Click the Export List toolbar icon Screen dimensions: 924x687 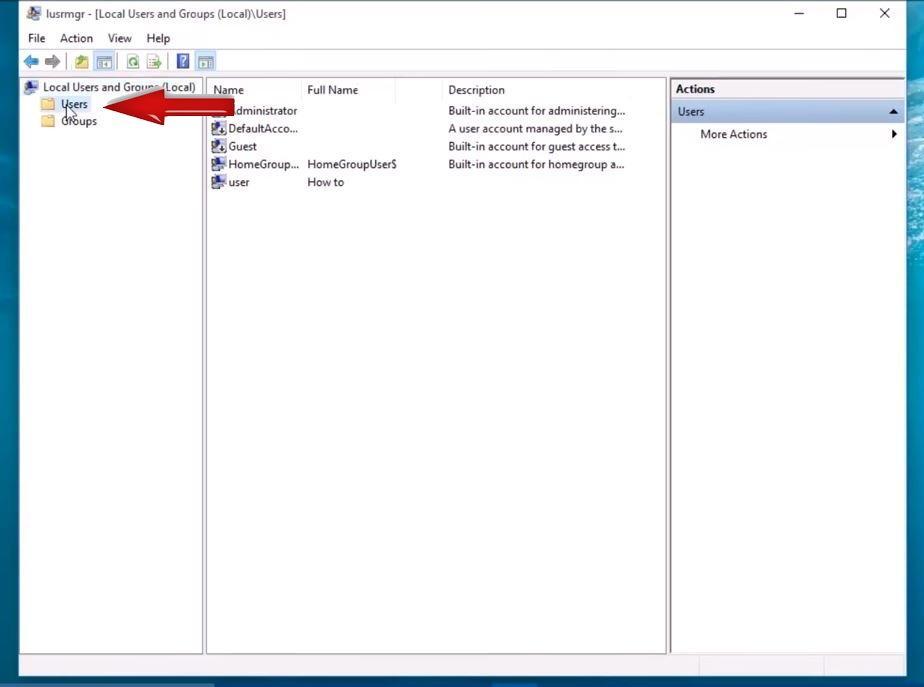[154, 61]
